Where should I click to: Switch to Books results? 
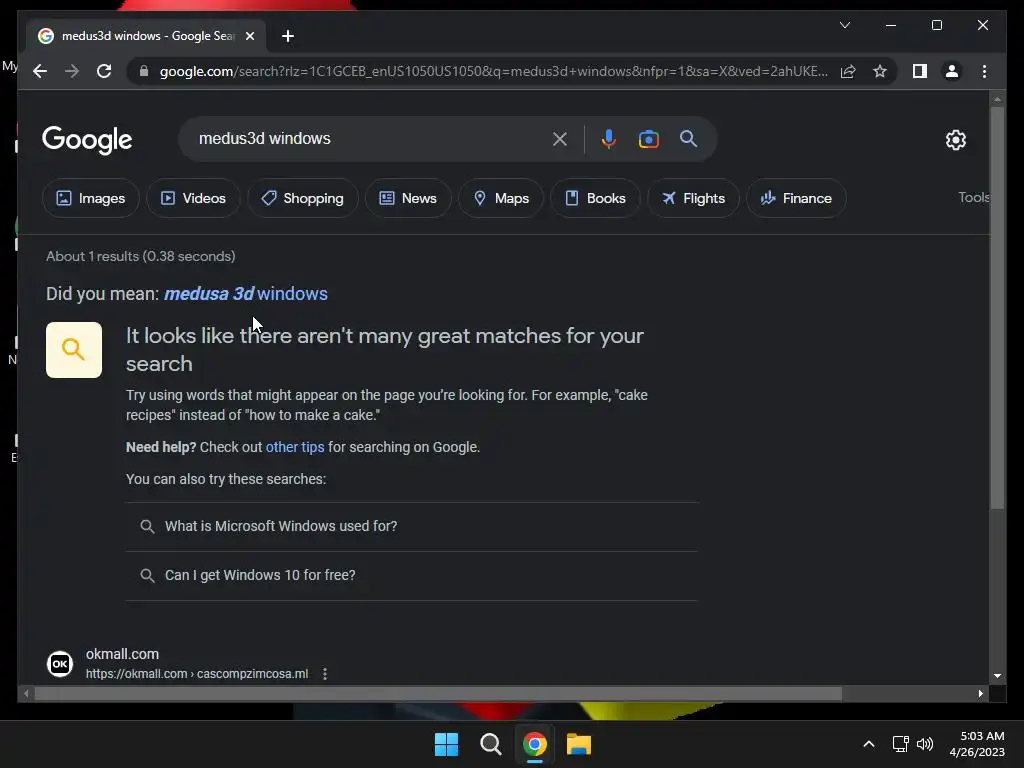(x=595, y=198)
